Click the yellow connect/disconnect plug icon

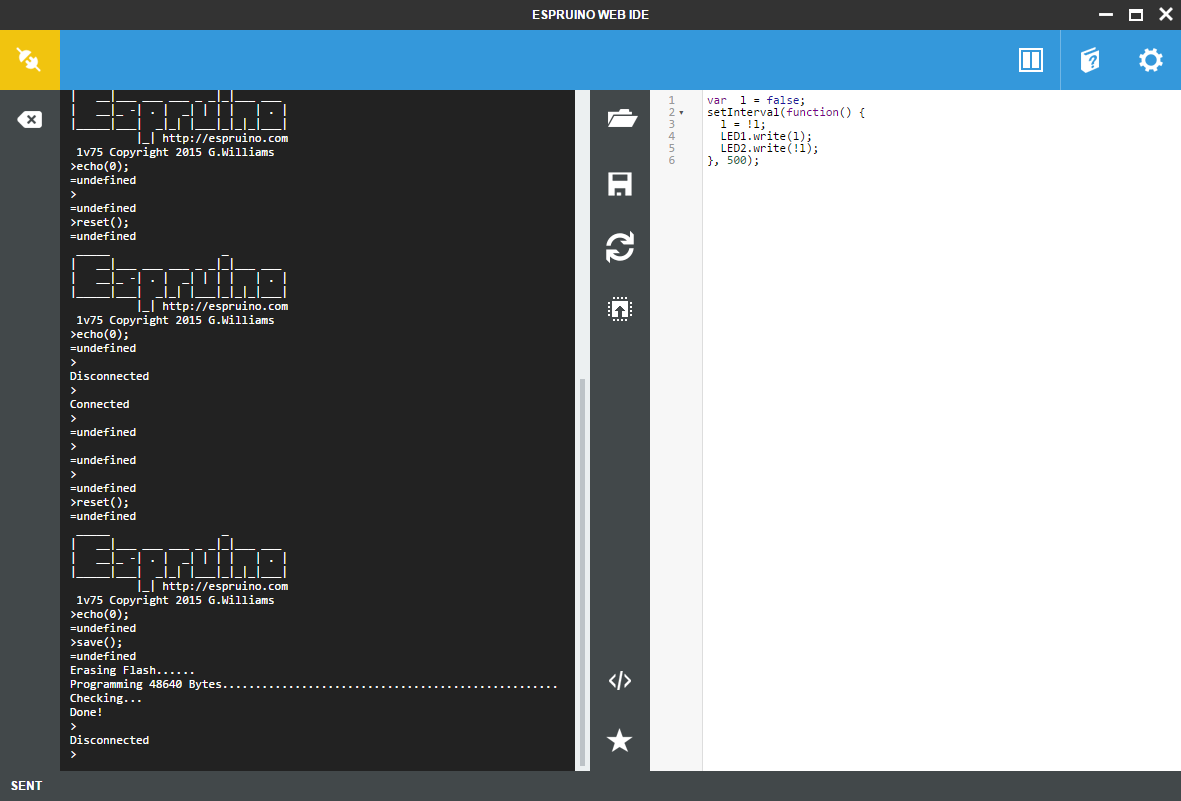29,60
